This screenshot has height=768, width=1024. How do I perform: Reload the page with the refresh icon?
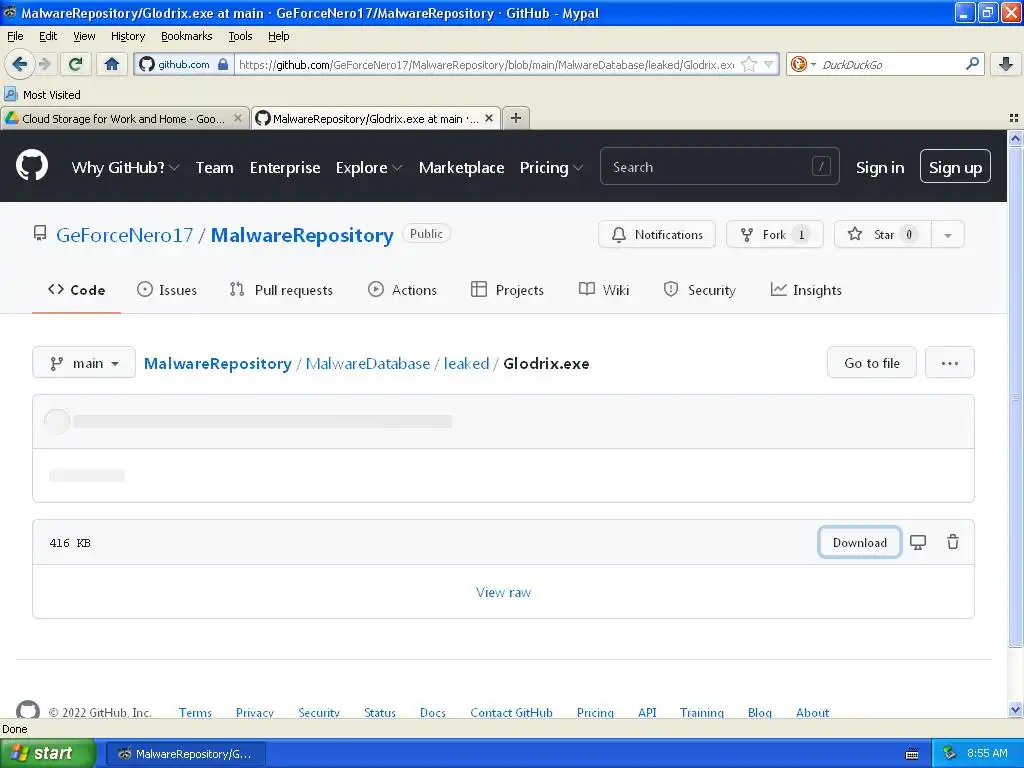click(76, 64)
